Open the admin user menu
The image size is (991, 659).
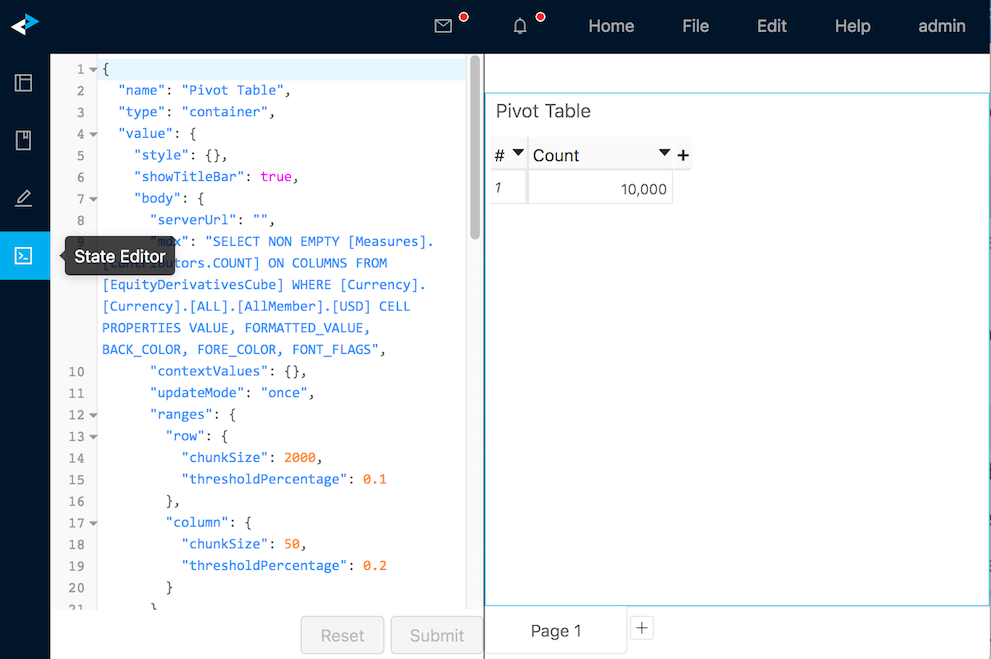[942, 26]
